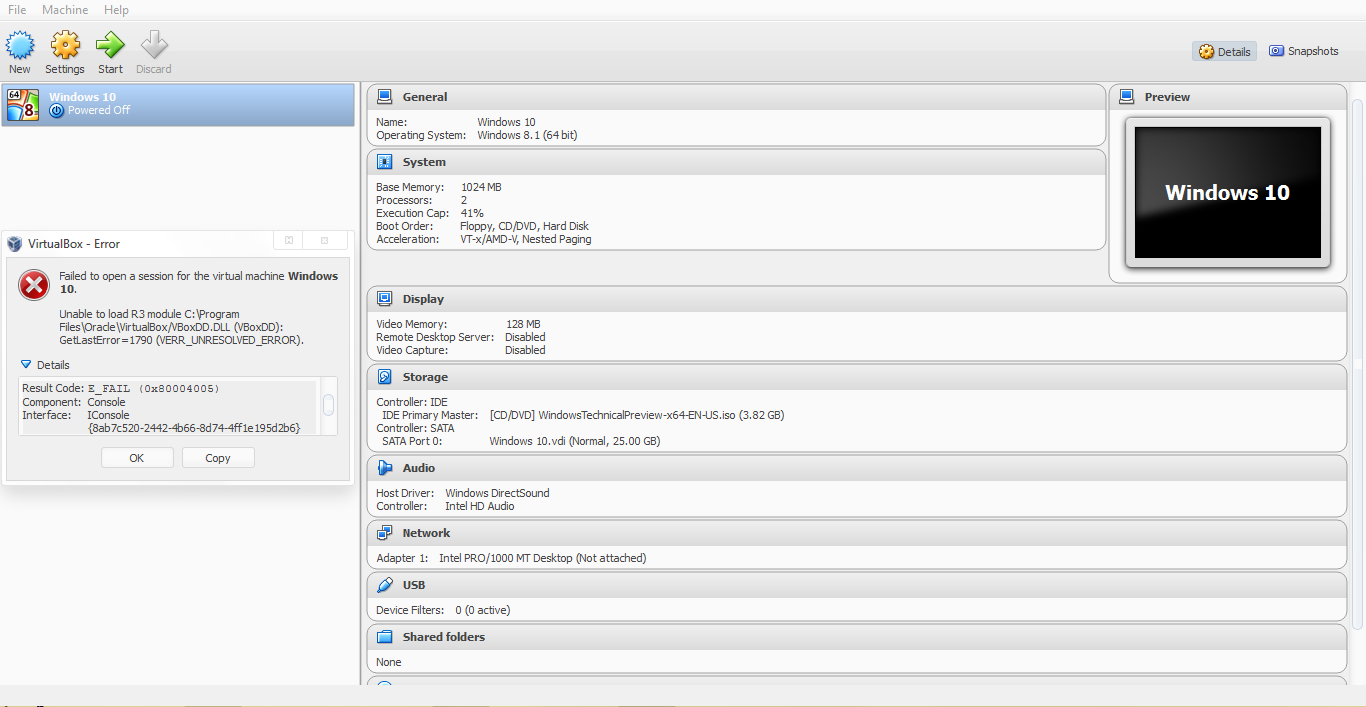This screenshot has width=1366, height=707.
Task: Click the Storage section icon
Action: click(385, 377)
